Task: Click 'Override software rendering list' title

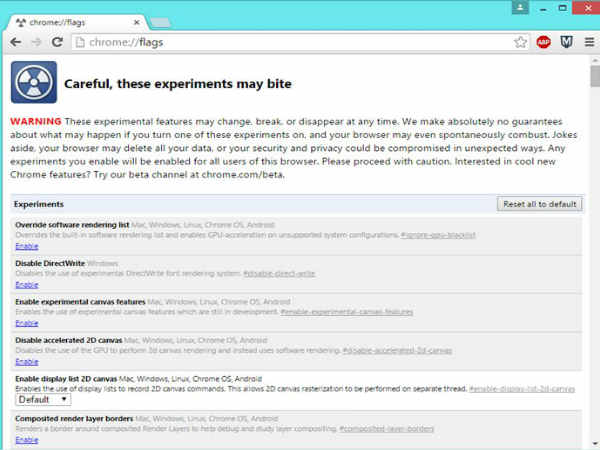Action: [72, 225]
